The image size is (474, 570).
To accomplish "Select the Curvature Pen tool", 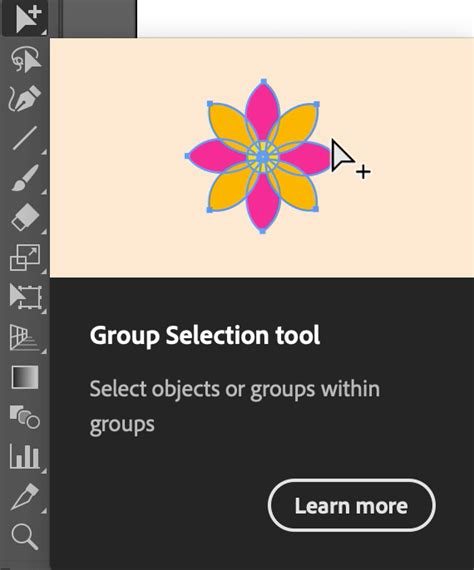I will click(25, 98).
